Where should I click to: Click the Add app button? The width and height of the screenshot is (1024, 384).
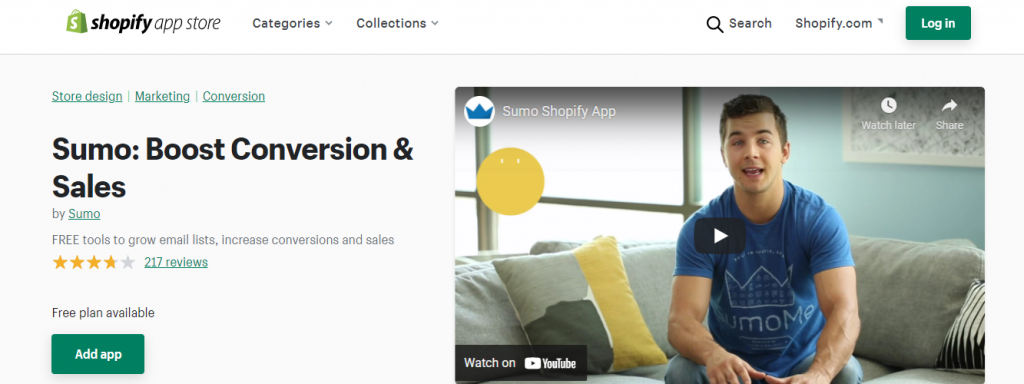tap(98, 354)
